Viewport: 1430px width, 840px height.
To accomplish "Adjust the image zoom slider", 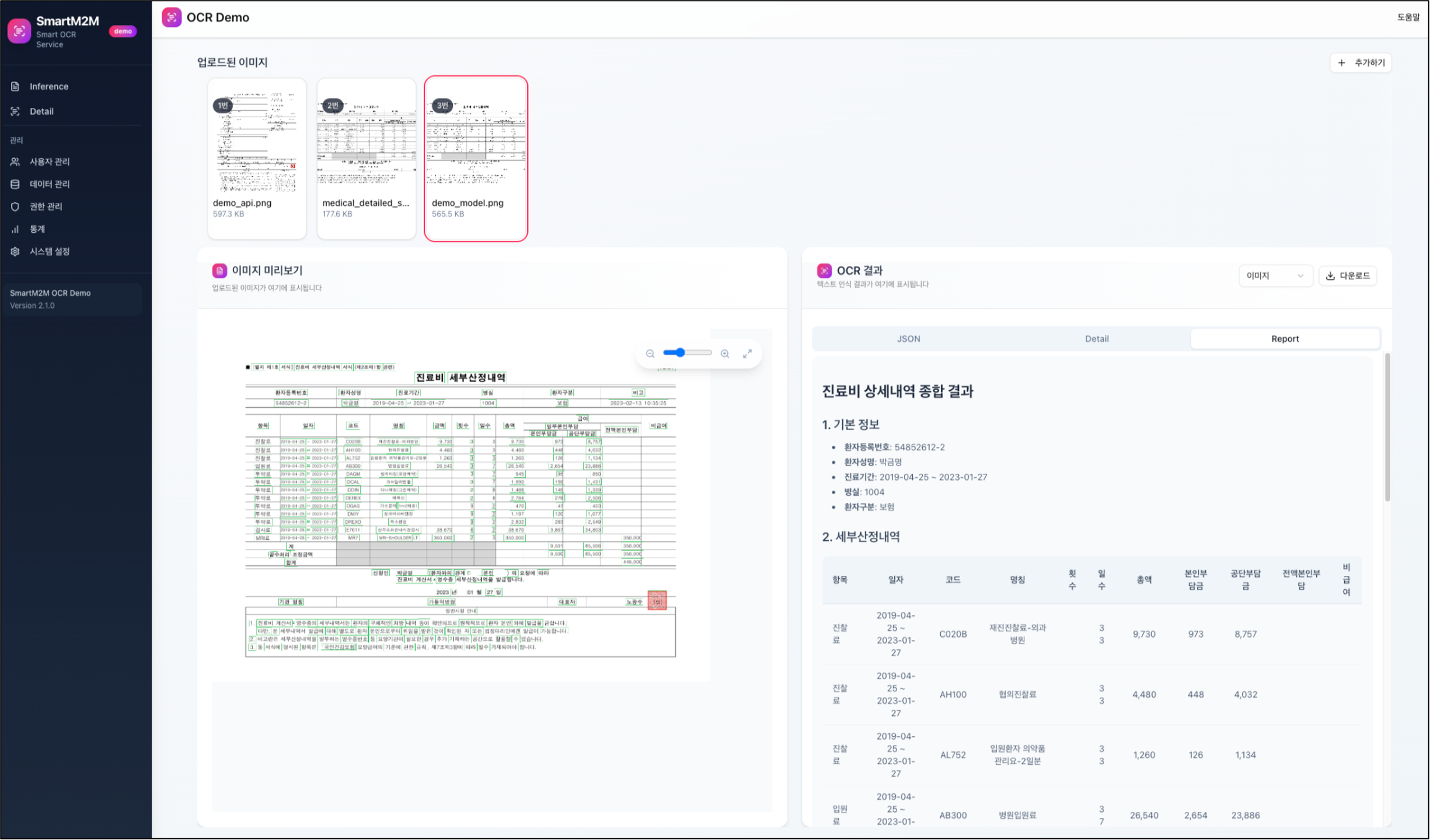I will (681, 353).
